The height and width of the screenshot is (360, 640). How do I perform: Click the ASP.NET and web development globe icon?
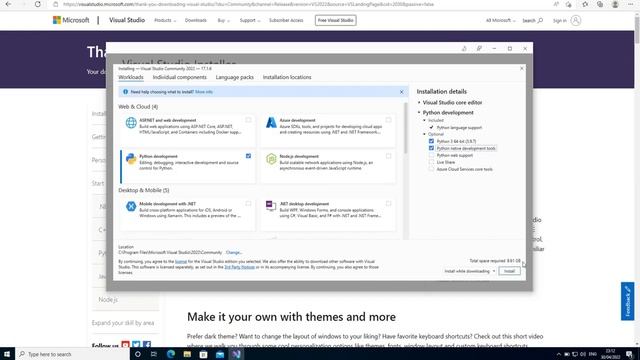click(x=131, y=122)
